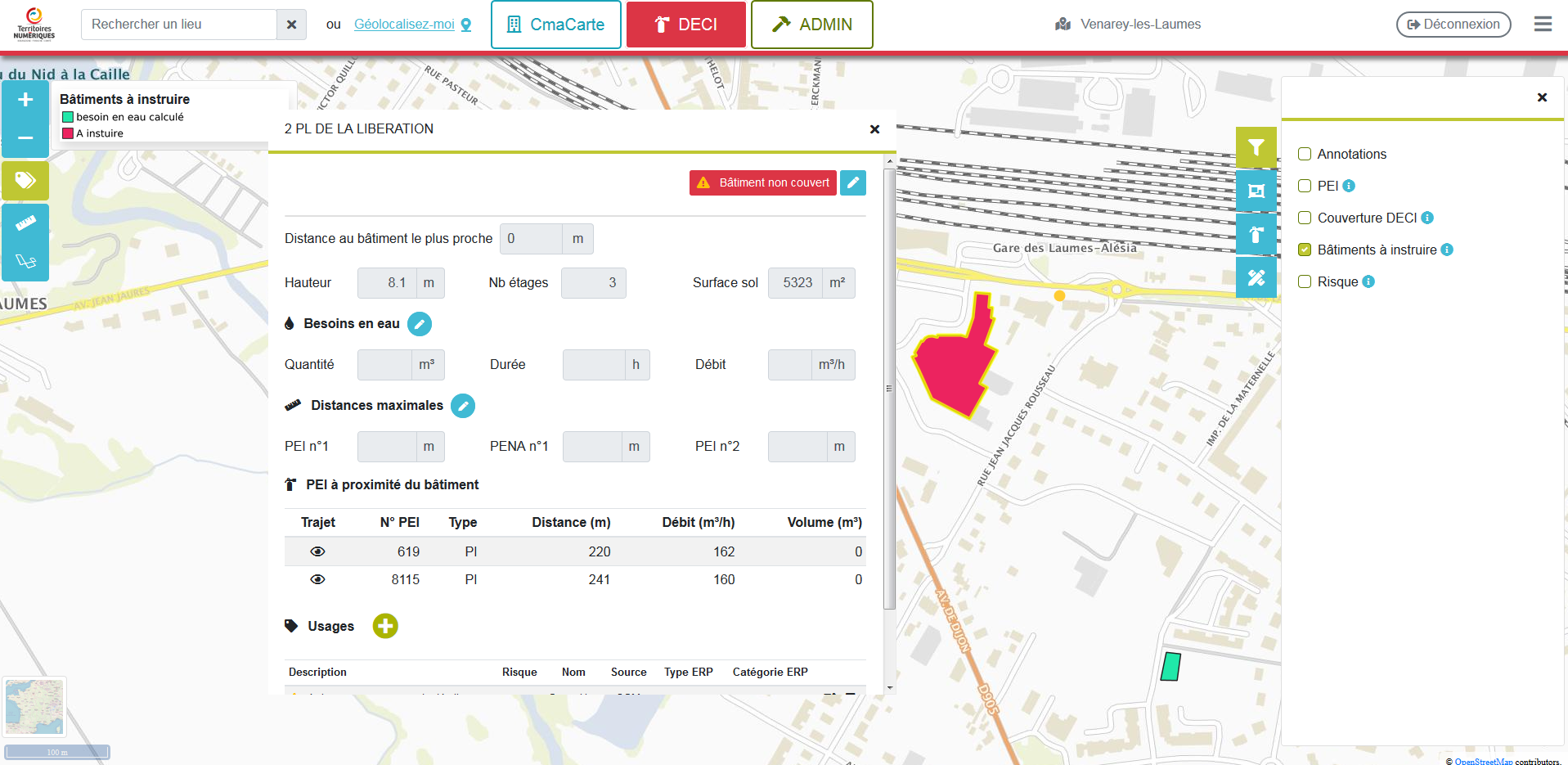Edit the Besoins en eau section
Image resolution: width=1568 pixels, height=765 pixels.
[419, 324]
